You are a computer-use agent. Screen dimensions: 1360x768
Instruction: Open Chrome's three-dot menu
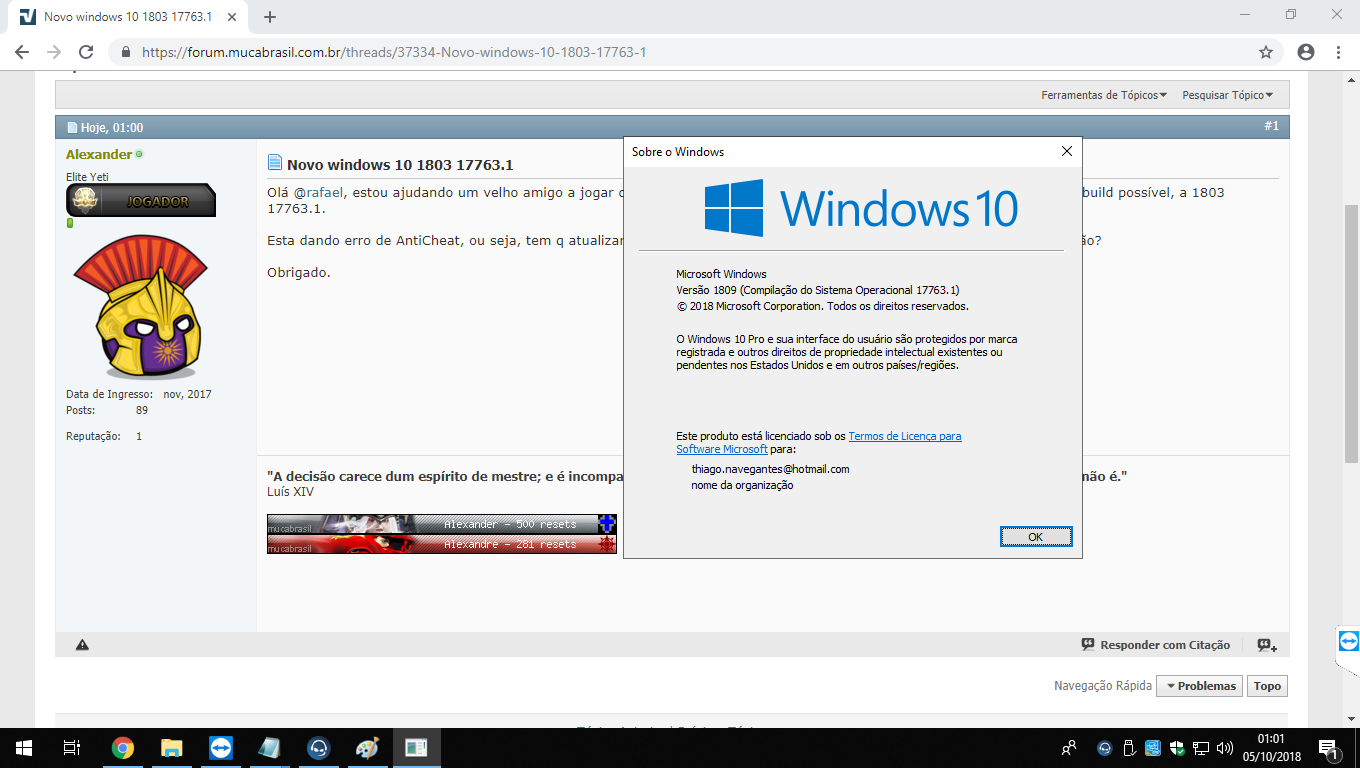1338,52
